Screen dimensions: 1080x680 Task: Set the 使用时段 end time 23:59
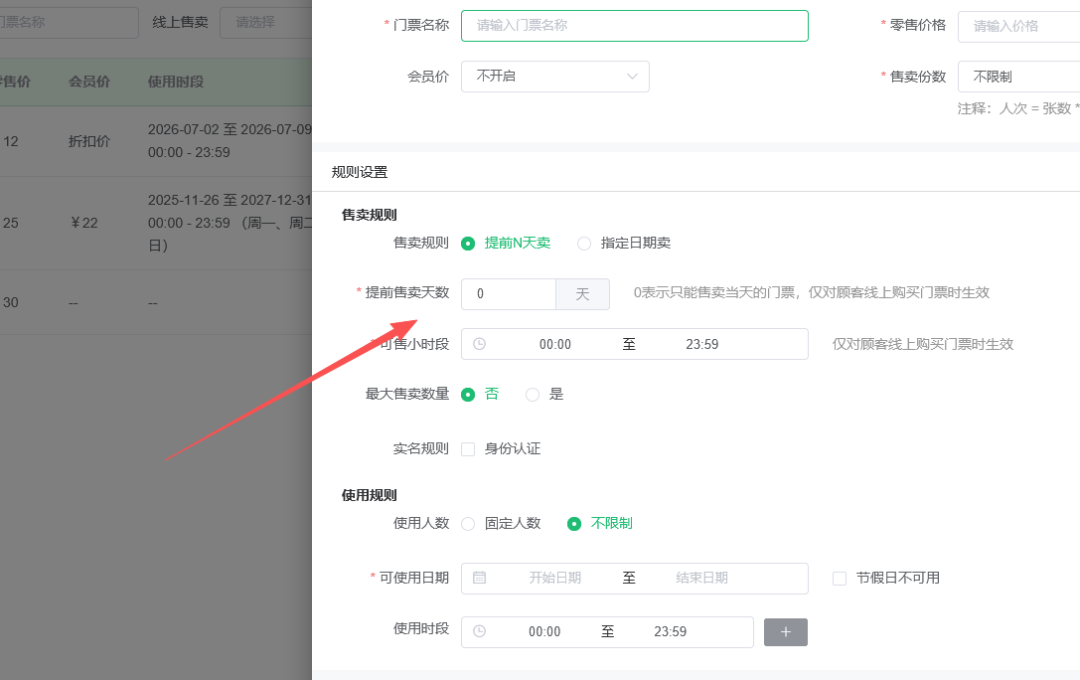(x=670, y=632)
